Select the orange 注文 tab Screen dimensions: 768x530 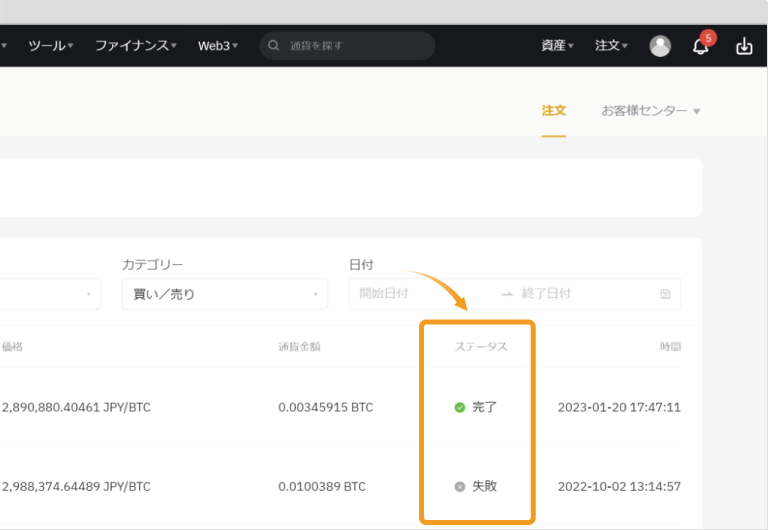pyautogui.click(x=553, y=111)
